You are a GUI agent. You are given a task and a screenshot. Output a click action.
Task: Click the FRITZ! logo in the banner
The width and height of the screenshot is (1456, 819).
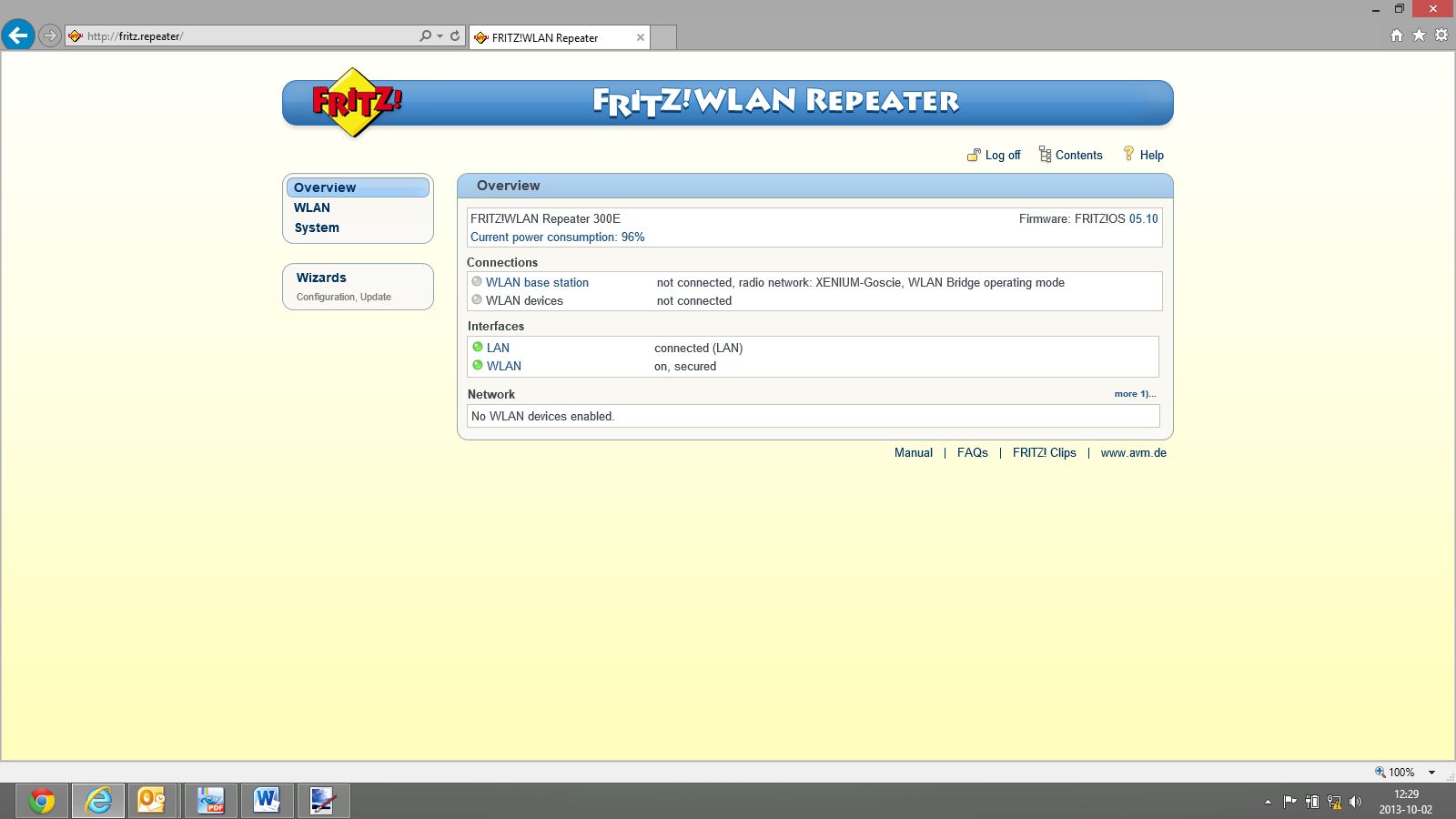[357, 103]
